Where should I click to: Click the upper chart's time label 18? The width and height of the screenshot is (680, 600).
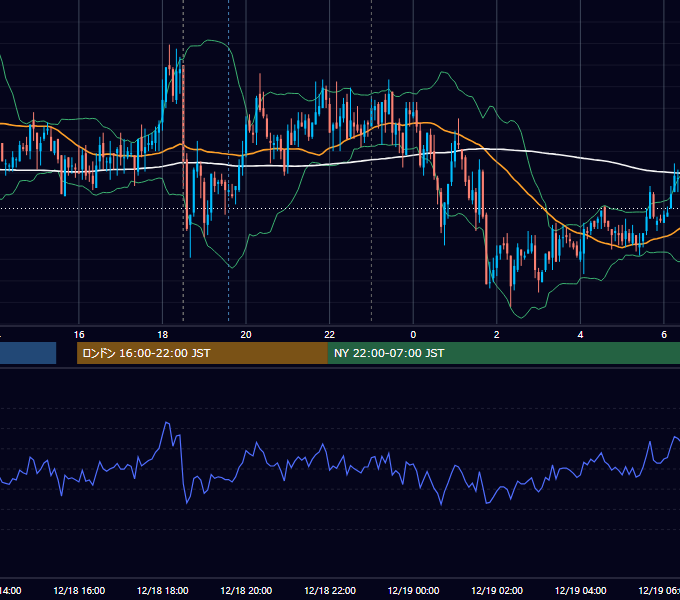click(x=163, y=335)
